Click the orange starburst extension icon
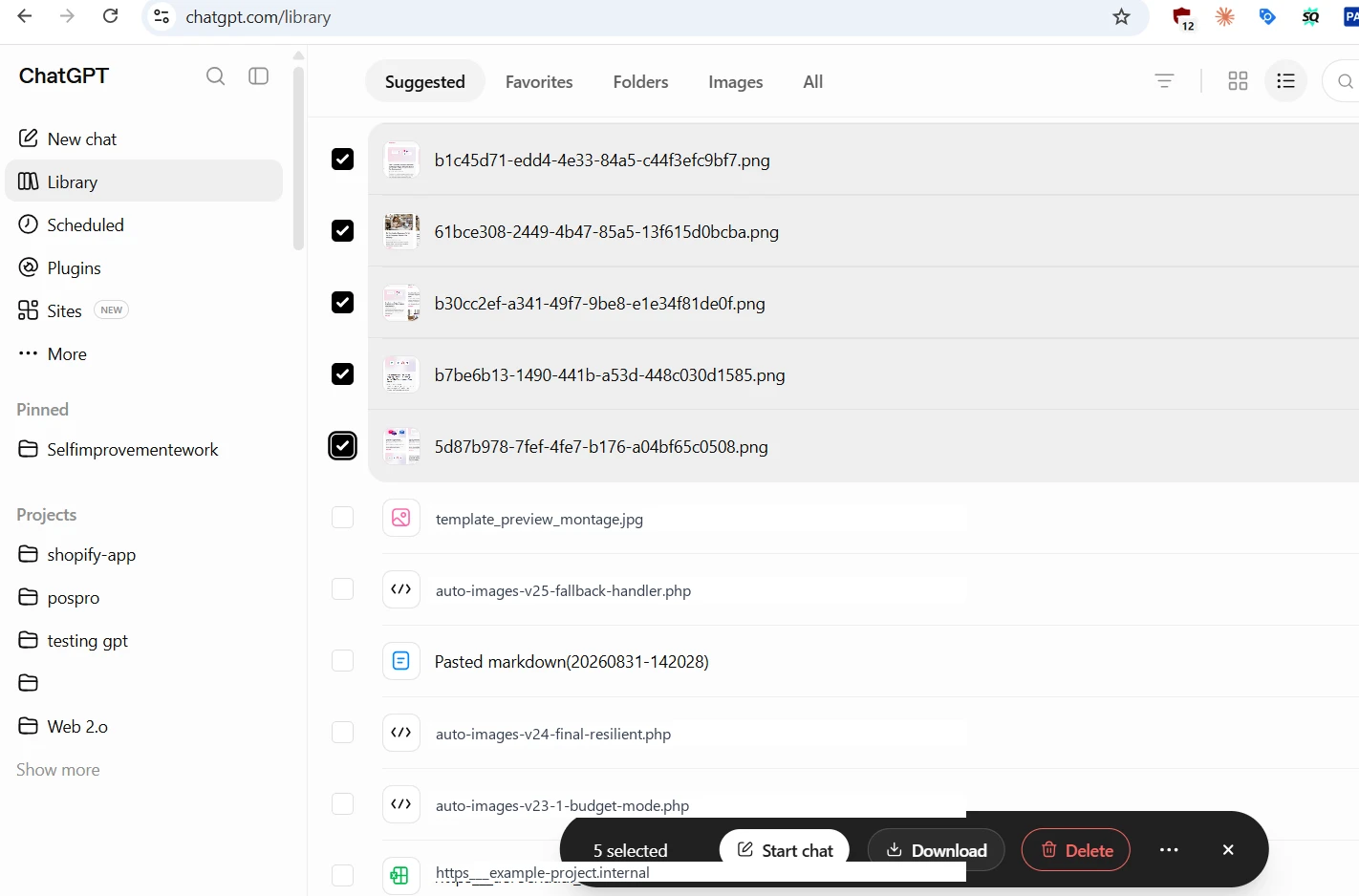This screenshot has height=896, width=1359. (1225, 16)
